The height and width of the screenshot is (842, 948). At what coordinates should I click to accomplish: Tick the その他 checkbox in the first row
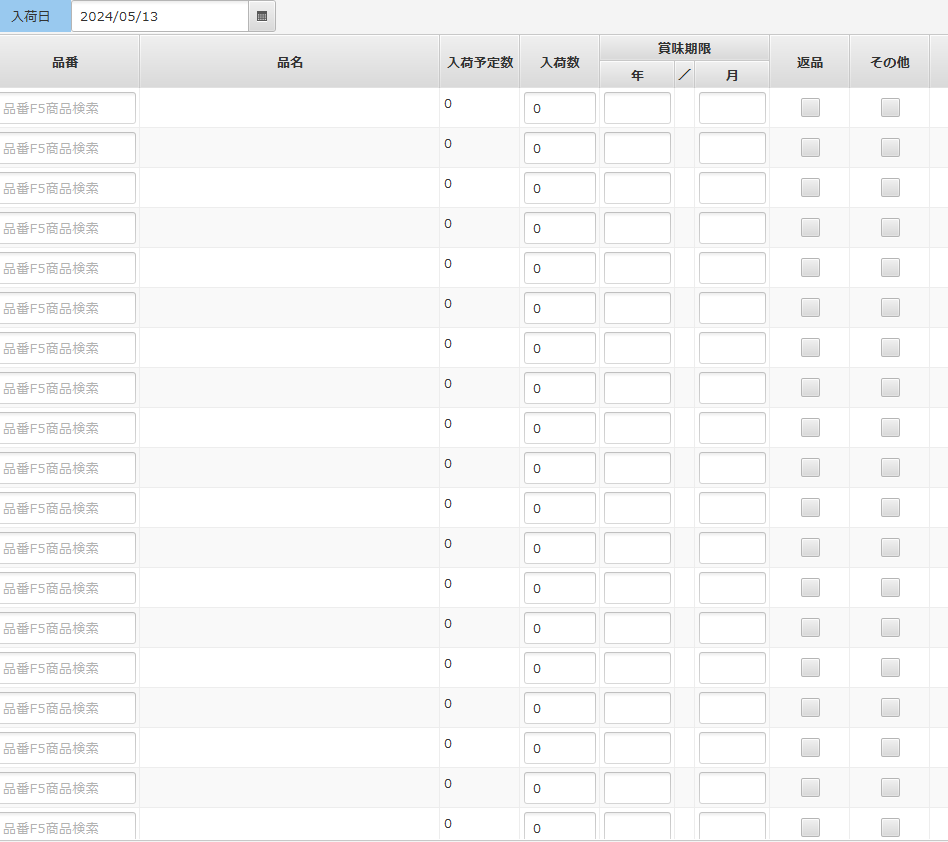[x=890, y=108]
